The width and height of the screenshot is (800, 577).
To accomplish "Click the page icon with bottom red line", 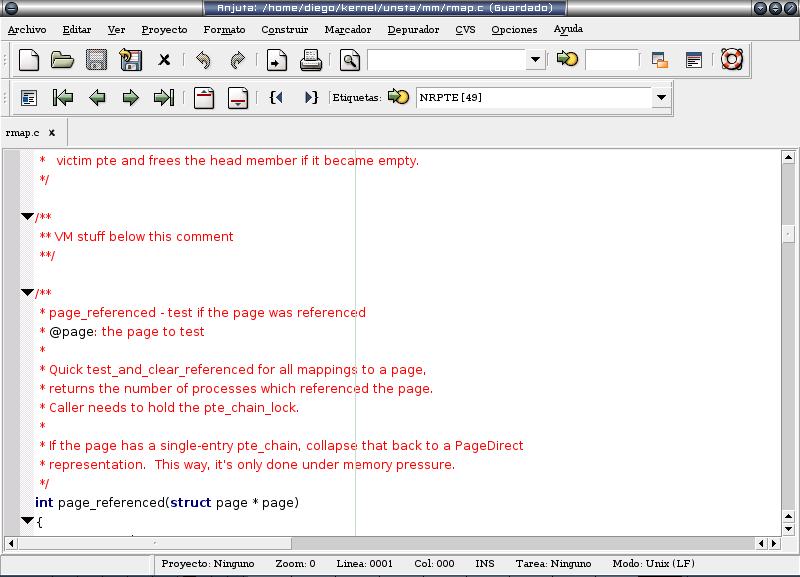I will 238,98.
